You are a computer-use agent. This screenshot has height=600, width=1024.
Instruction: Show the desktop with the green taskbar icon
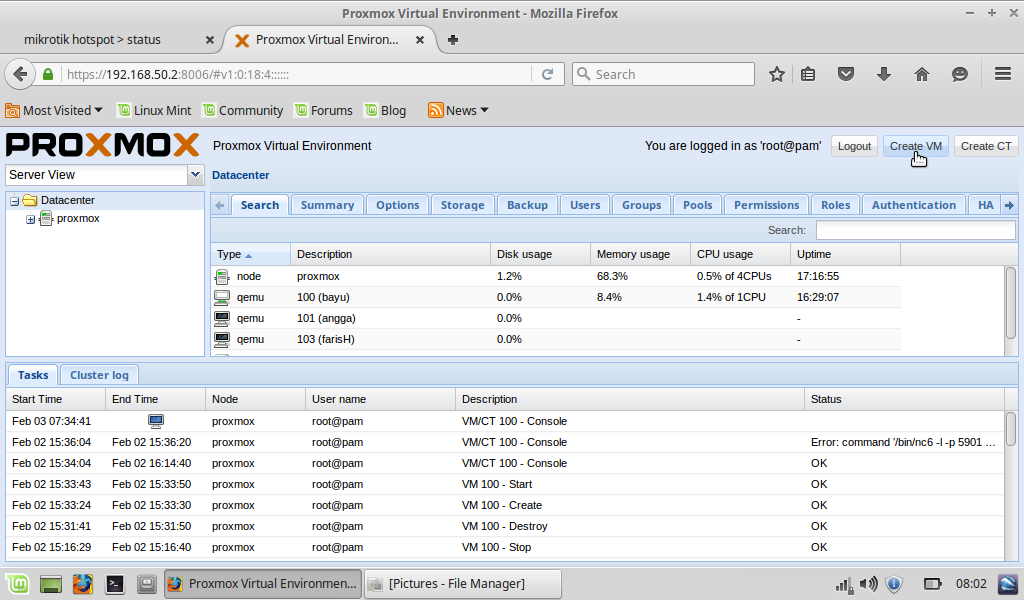pyautogui.click(x=50, y=584)
